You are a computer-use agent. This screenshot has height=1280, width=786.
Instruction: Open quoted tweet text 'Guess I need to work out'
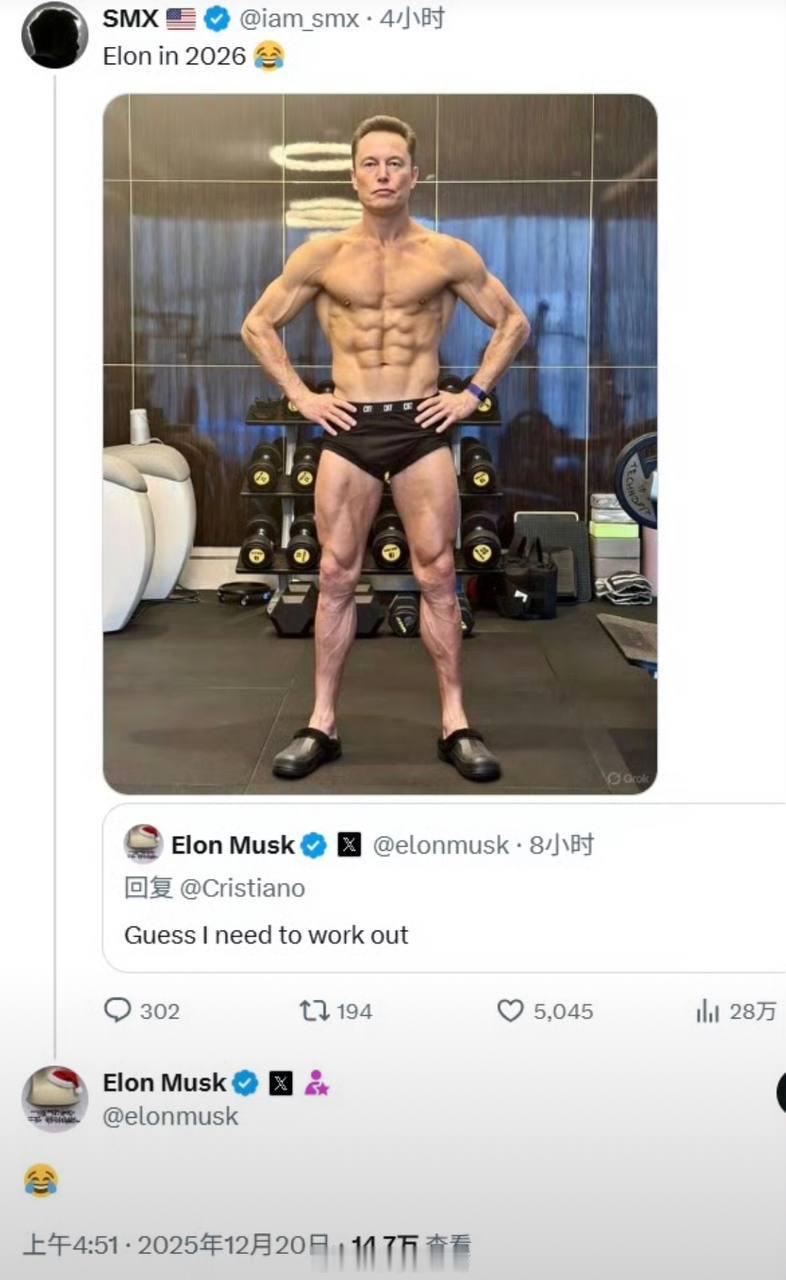[266, 935]
